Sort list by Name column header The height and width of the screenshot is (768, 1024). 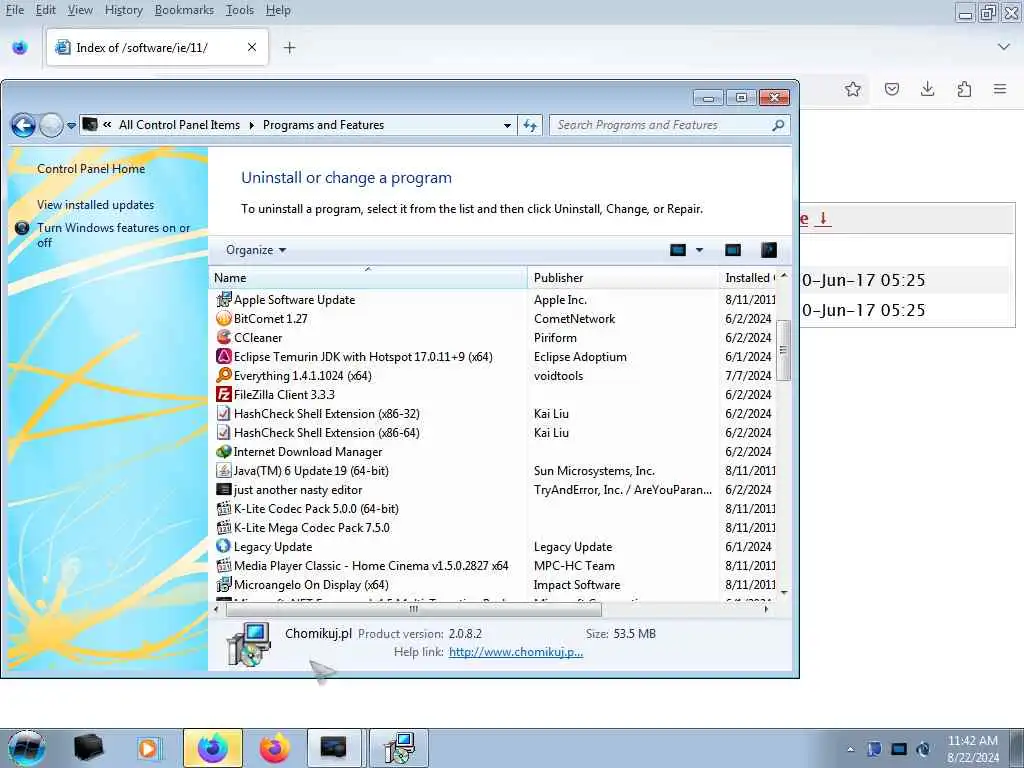point(368,278)
